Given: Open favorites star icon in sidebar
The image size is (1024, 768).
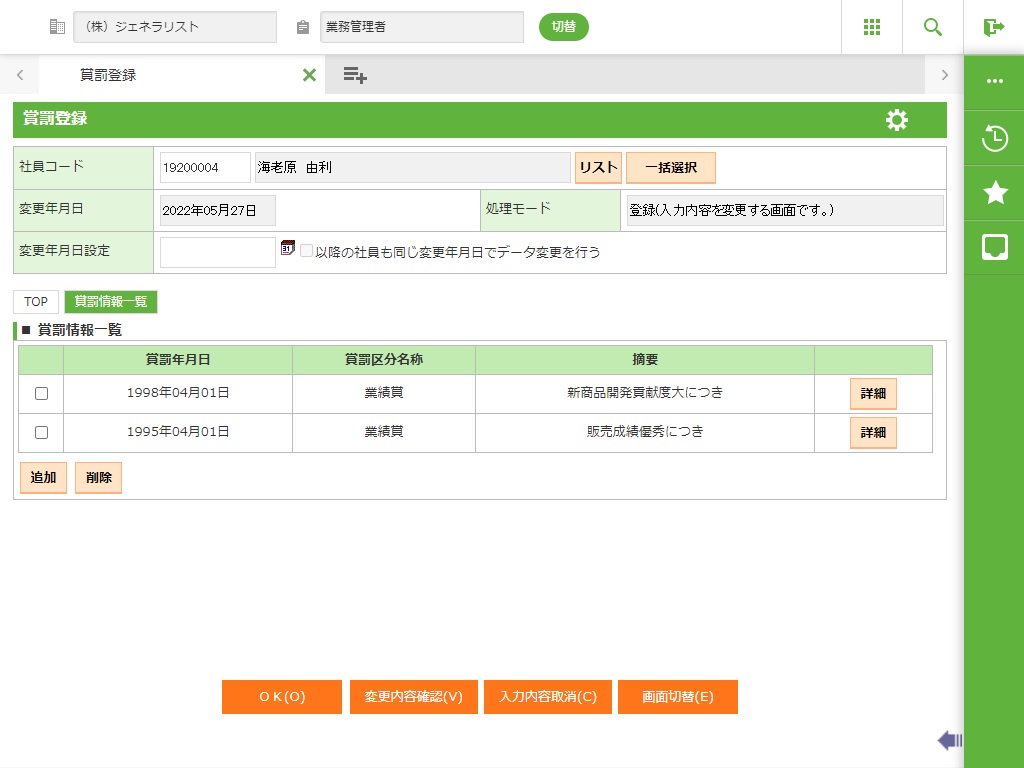Looking at the screenshot, I should (994, 193).
